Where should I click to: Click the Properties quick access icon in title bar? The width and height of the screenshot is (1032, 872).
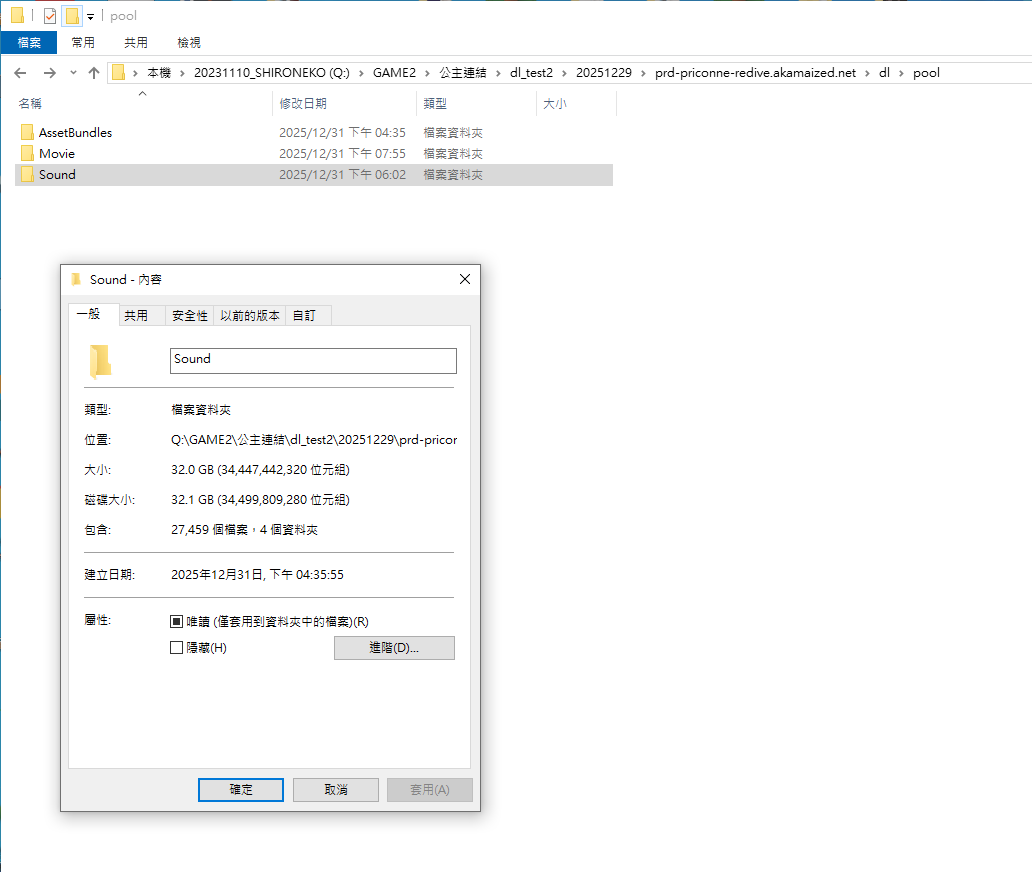click(x=50, y=16)
